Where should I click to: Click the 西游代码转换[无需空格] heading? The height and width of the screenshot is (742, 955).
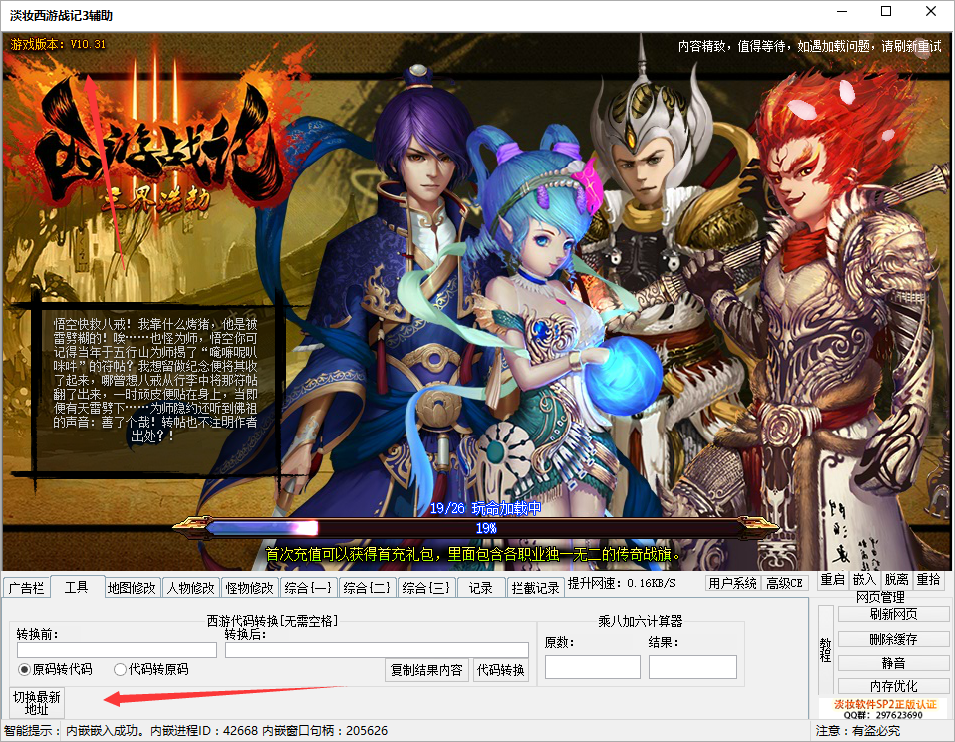(x=272, y=621)
